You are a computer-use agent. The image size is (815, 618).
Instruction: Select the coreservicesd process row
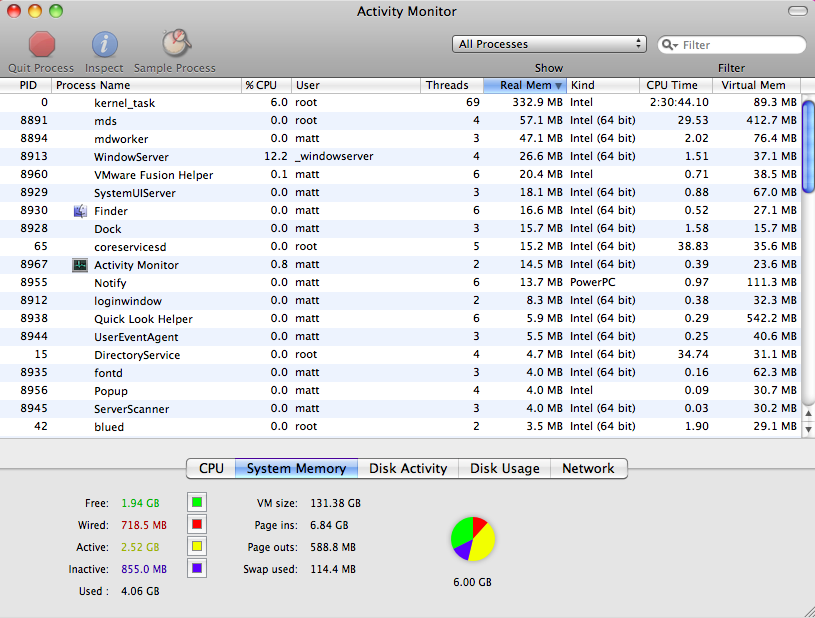point(400,247)
